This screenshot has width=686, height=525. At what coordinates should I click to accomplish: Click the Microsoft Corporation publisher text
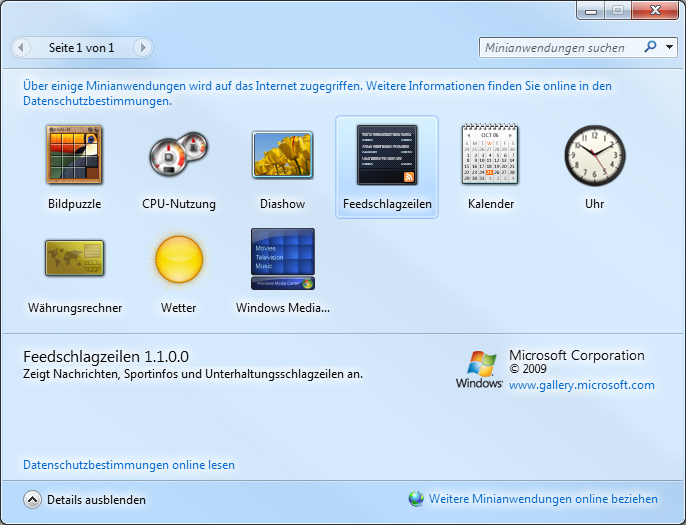click(x=577, y=355)
